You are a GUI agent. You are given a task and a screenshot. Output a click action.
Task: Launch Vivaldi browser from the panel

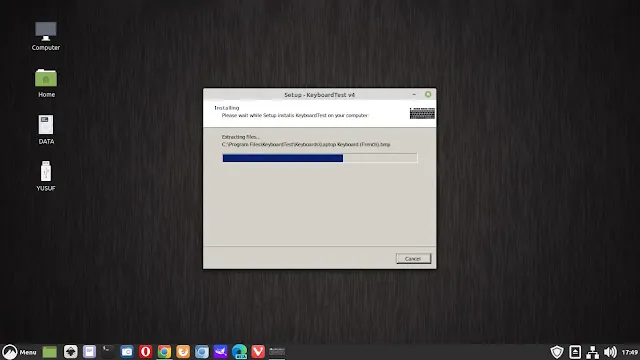coord(258,352)
